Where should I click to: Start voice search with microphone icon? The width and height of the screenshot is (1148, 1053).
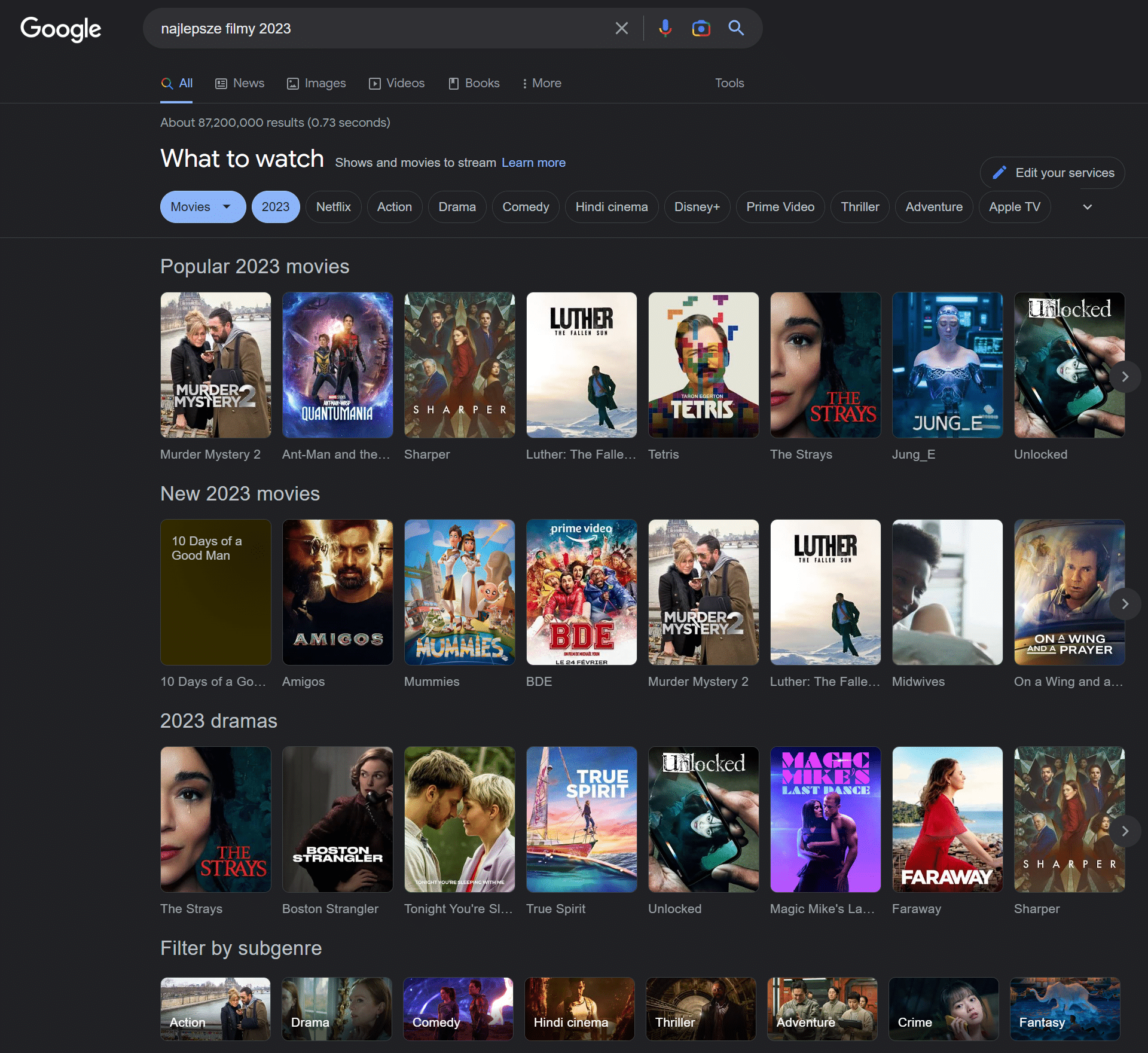[x=665, y=28]
